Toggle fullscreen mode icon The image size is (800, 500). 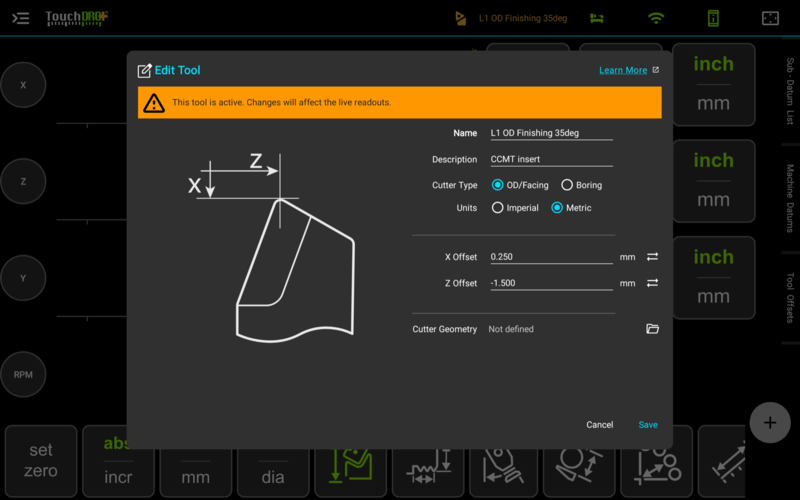(770, 18)
